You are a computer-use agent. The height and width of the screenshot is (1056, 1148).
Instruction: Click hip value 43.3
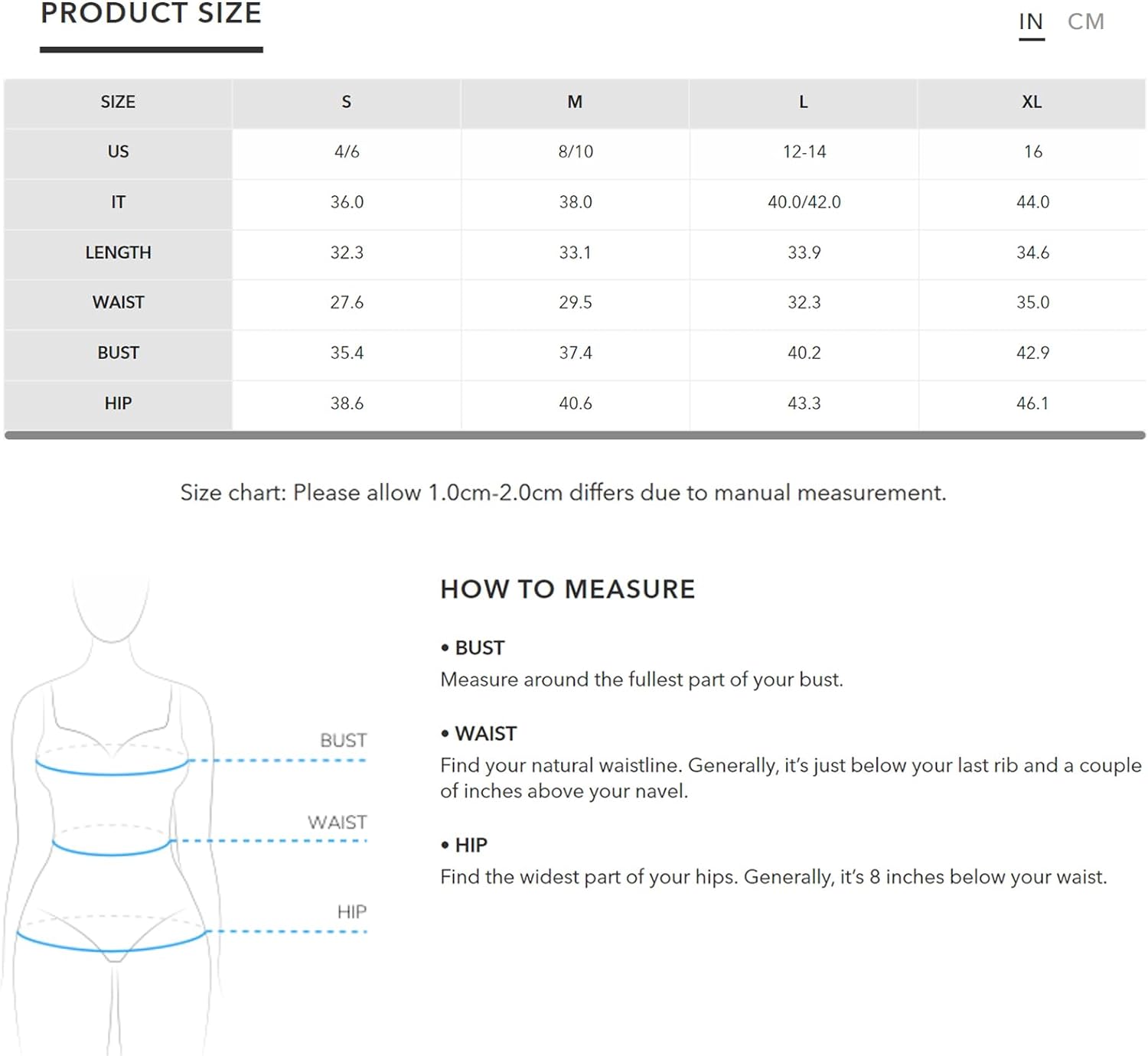pyautogui.click(x=804, y=403)
